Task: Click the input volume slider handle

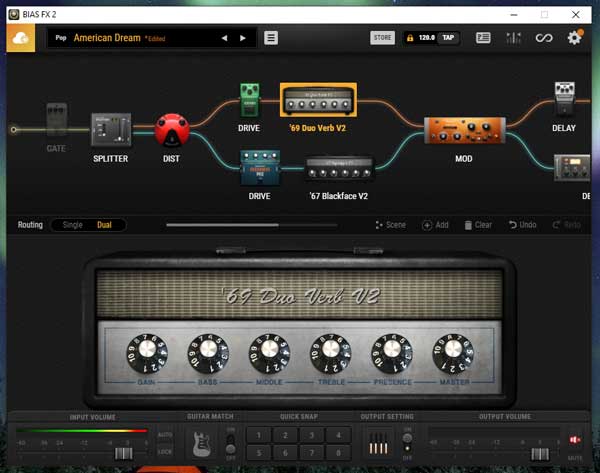Action: (124, 454)
